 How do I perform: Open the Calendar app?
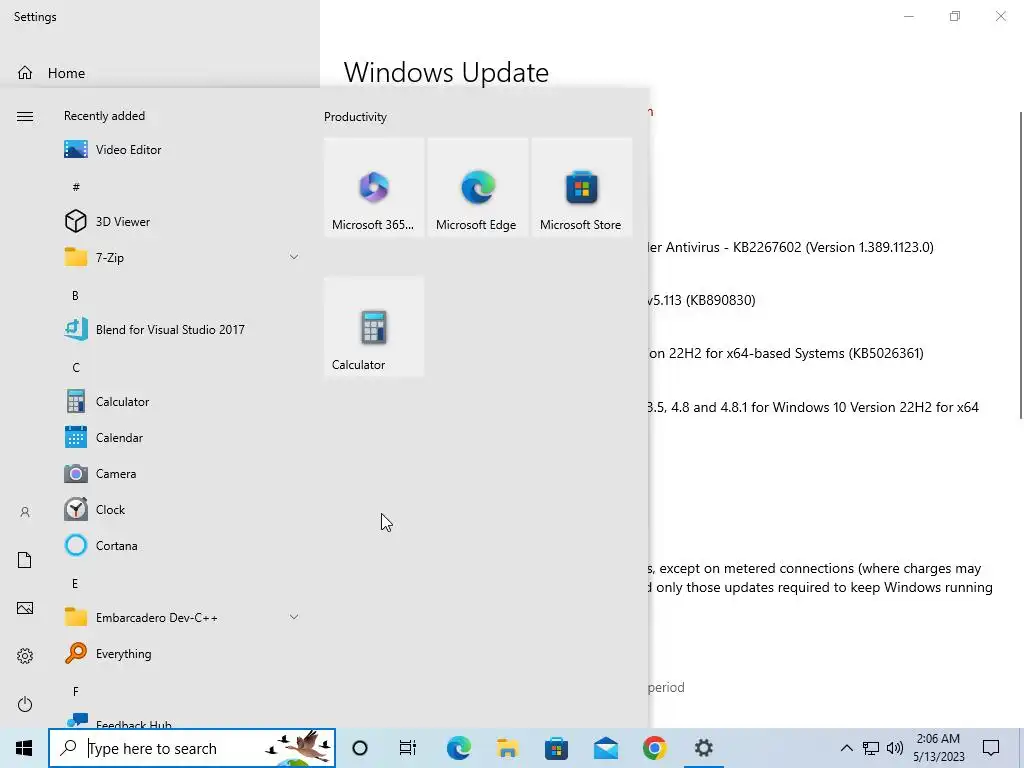[183, 438]
